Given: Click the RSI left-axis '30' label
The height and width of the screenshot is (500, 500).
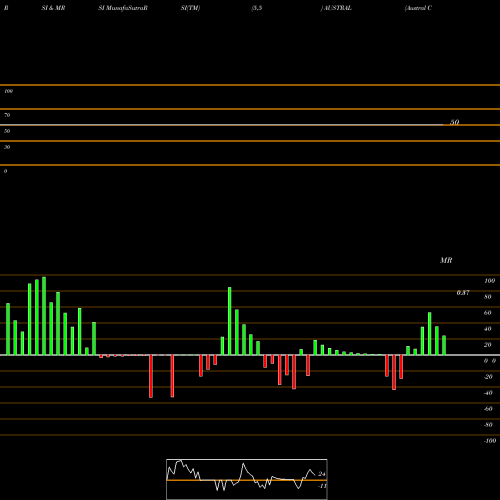Looking at the screenshot, I should click(7, 147).
